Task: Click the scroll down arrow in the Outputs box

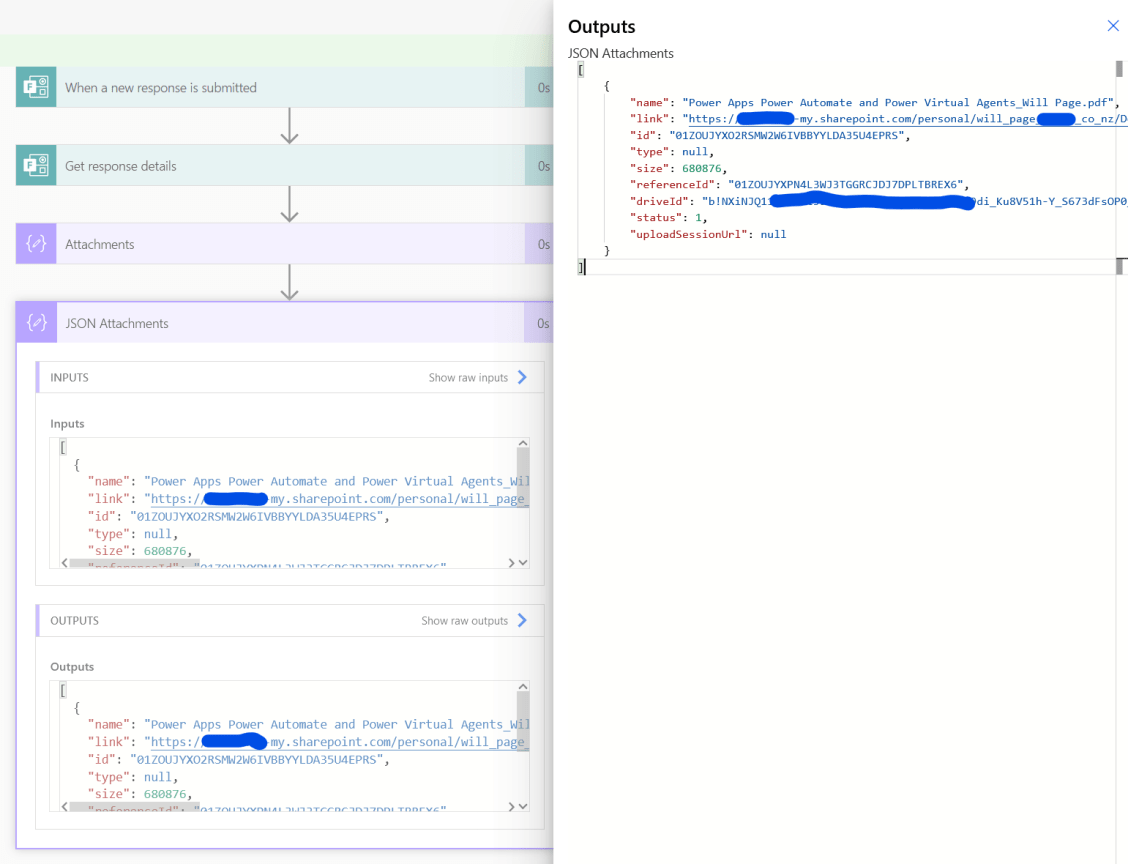Action: tap(522, 806)
